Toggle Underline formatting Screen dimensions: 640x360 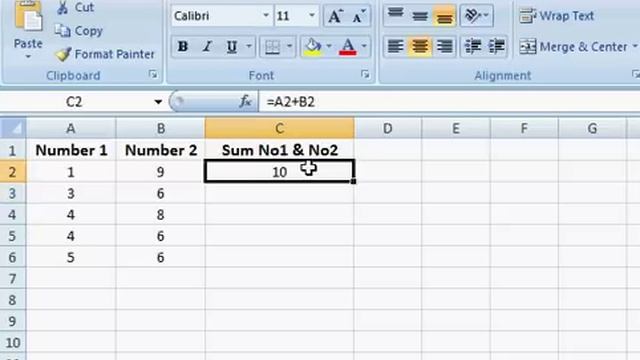coord(232,47)
